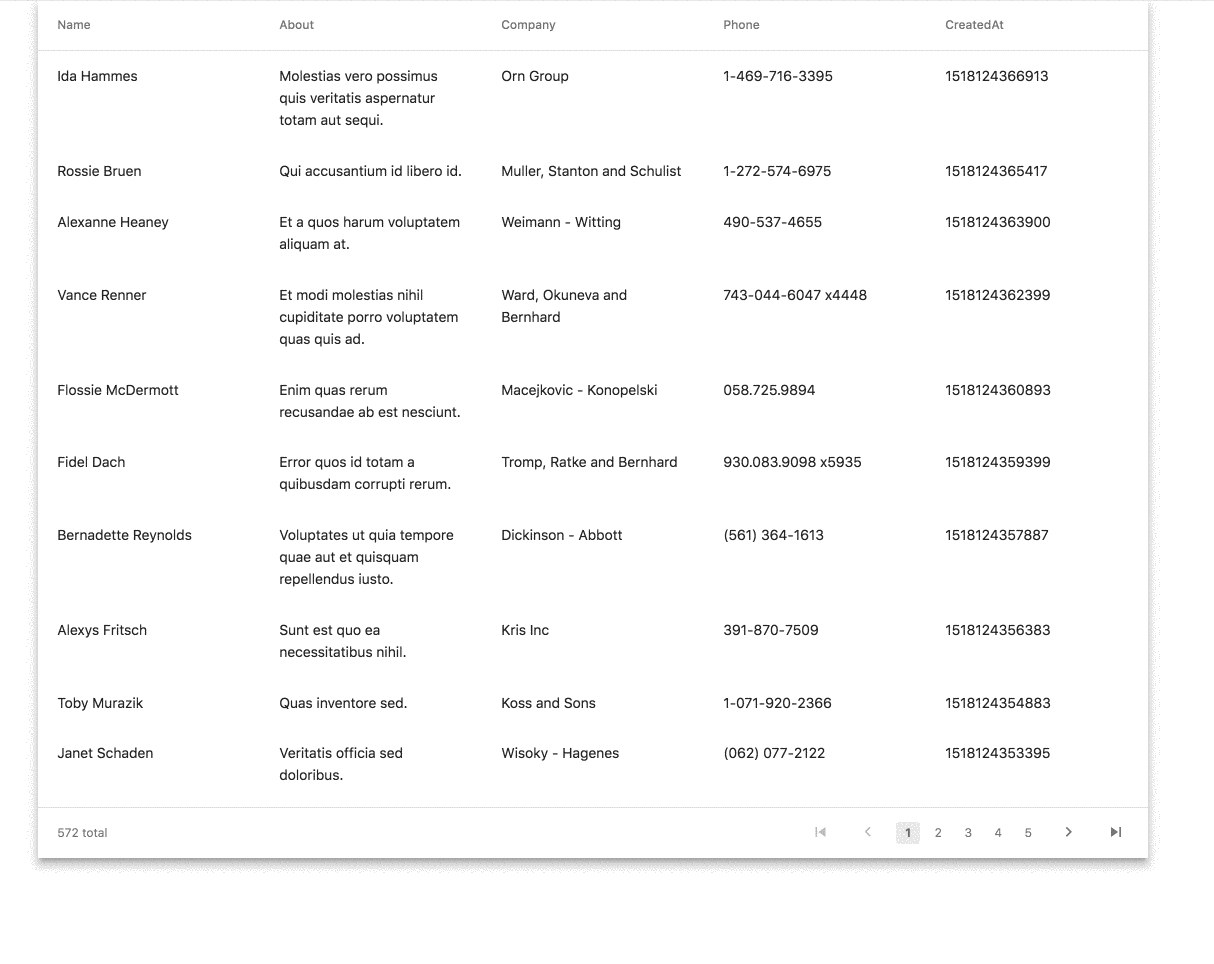Select the name Rossie Bruen
This screenshot has height=964, width=1214.
pyautogui.click(x=99, y=171)
